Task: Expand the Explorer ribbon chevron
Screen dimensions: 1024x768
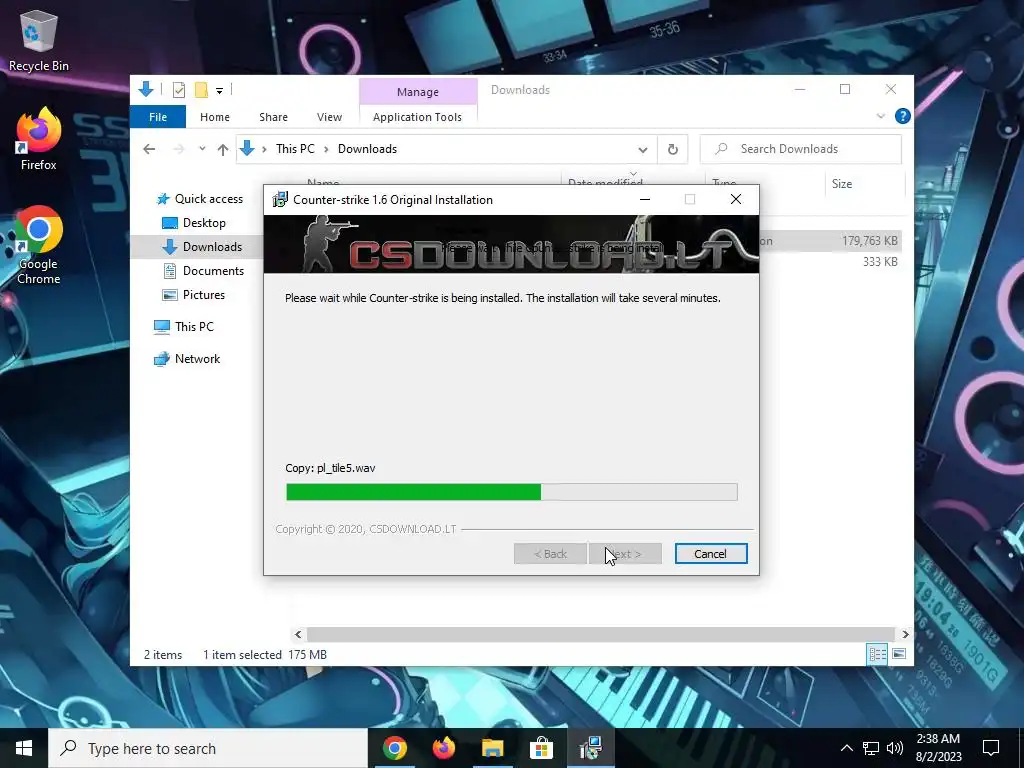Action: pyautogui.click(x=880, y=116)
